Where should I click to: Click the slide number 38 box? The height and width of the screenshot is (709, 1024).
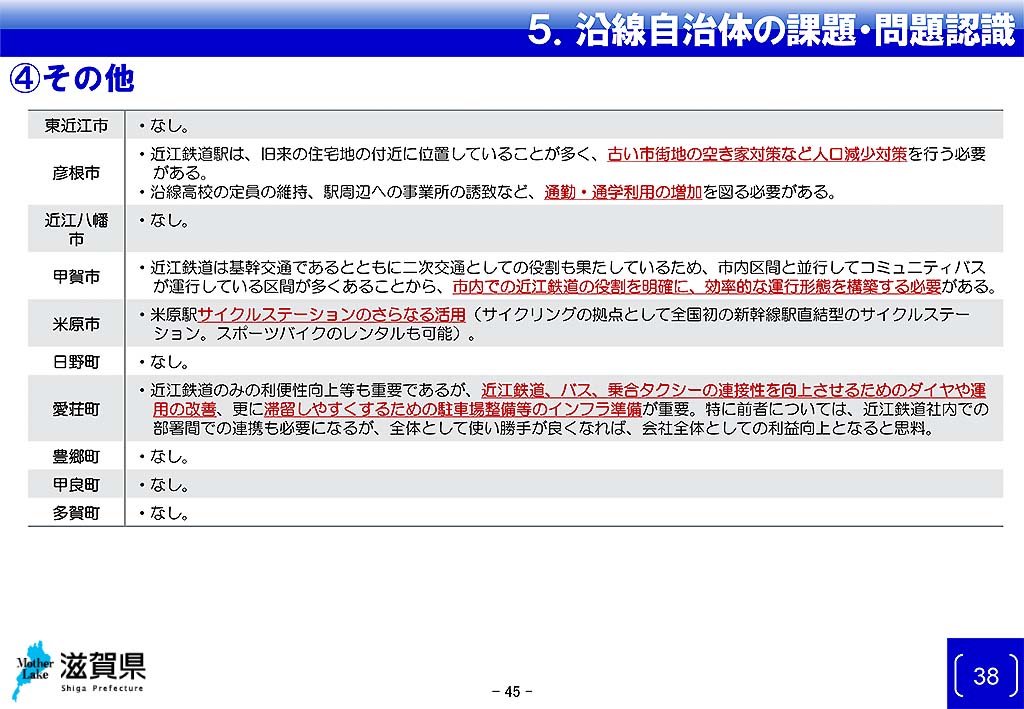pos(985,675)
